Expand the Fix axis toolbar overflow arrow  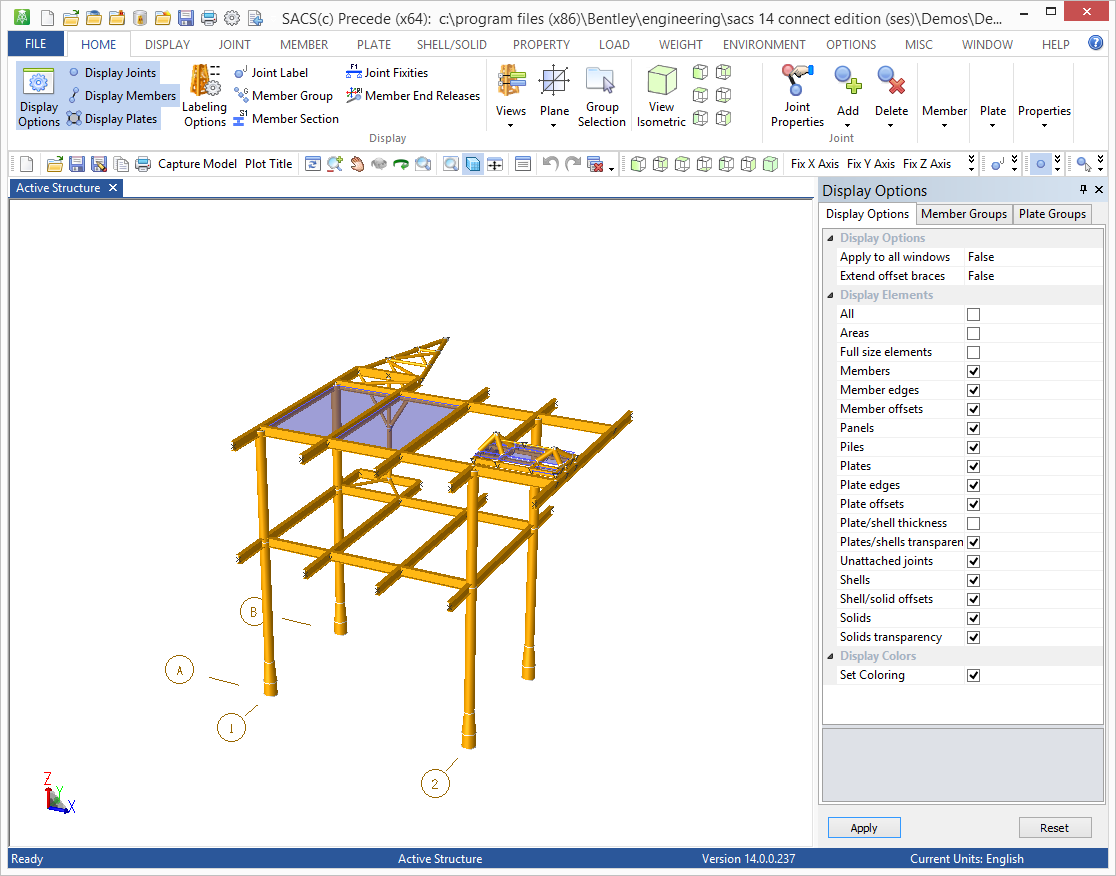[x=971, y=164]
